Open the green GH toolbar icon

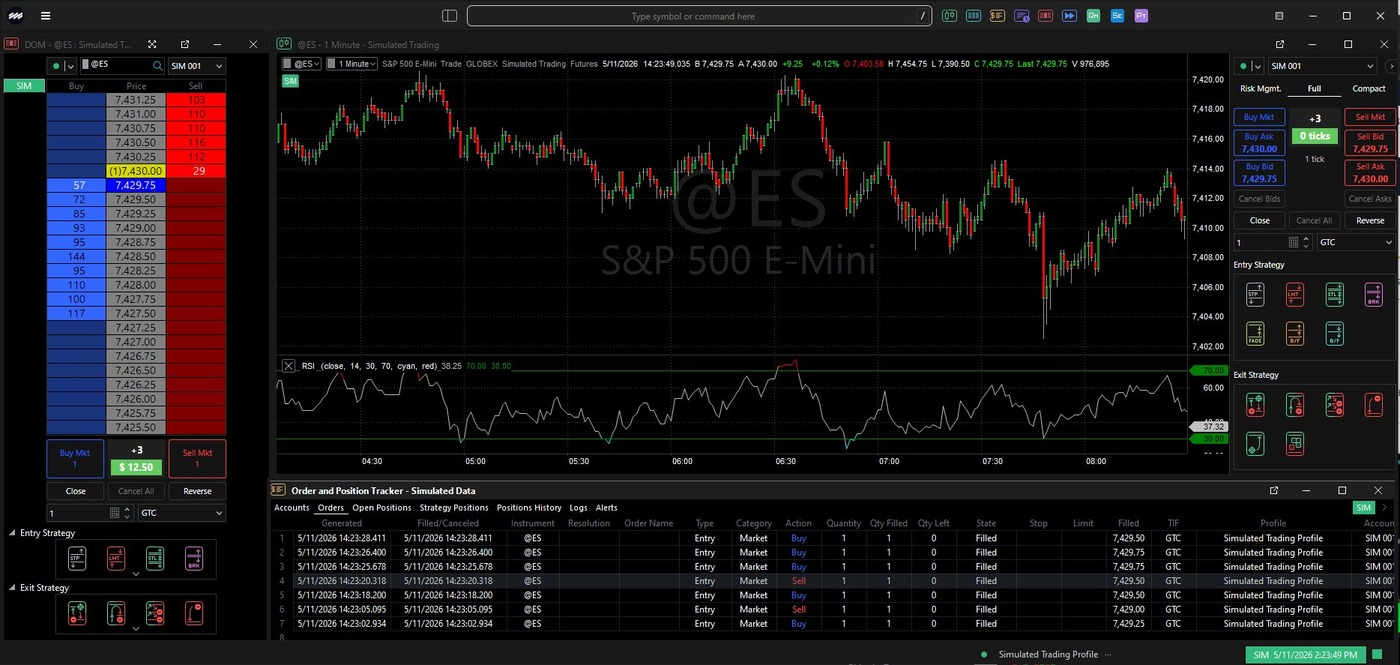(x=1093, y=16)
